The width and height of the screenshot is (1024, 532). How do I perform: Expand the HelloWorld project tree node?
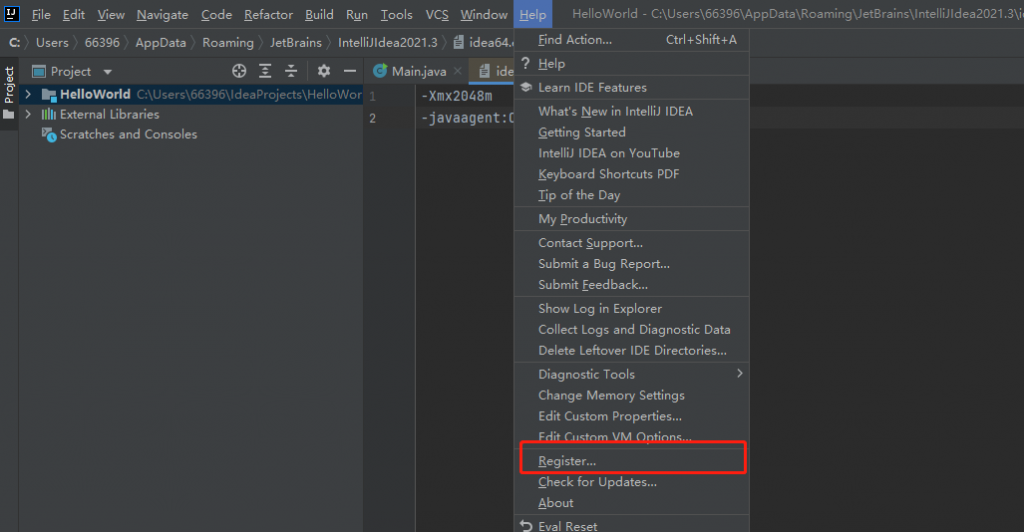[x=28, y=94]
